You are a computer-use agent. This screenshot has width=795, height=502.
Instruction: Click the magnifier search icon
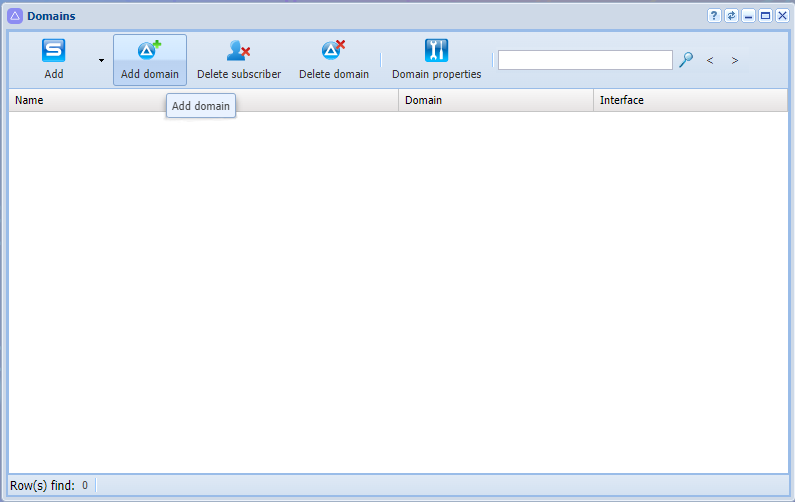pos(686,60)
